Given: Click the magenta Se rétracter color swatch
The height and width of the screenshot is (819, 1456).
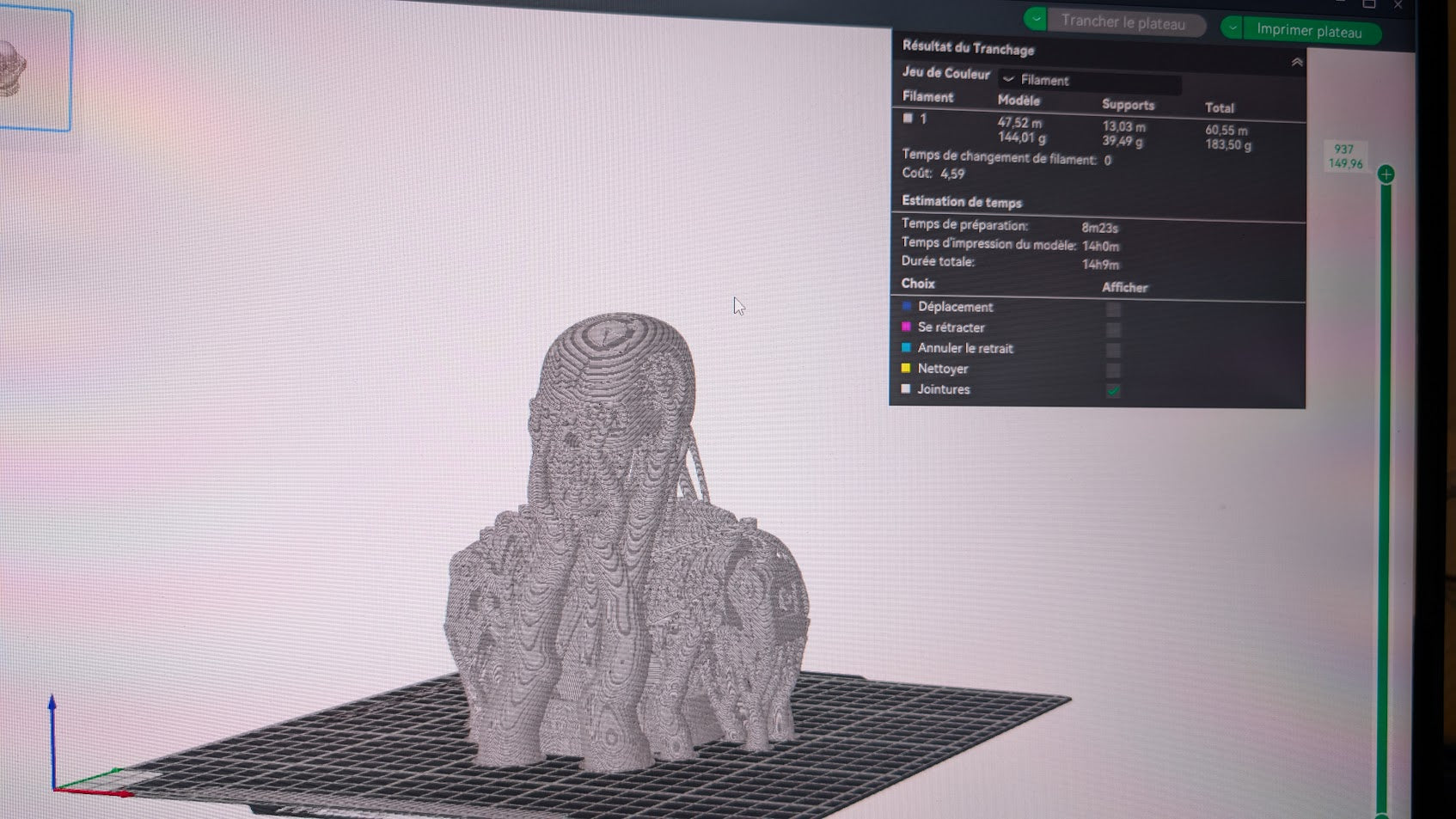Looking at the screenshot, I should point(906,327).
